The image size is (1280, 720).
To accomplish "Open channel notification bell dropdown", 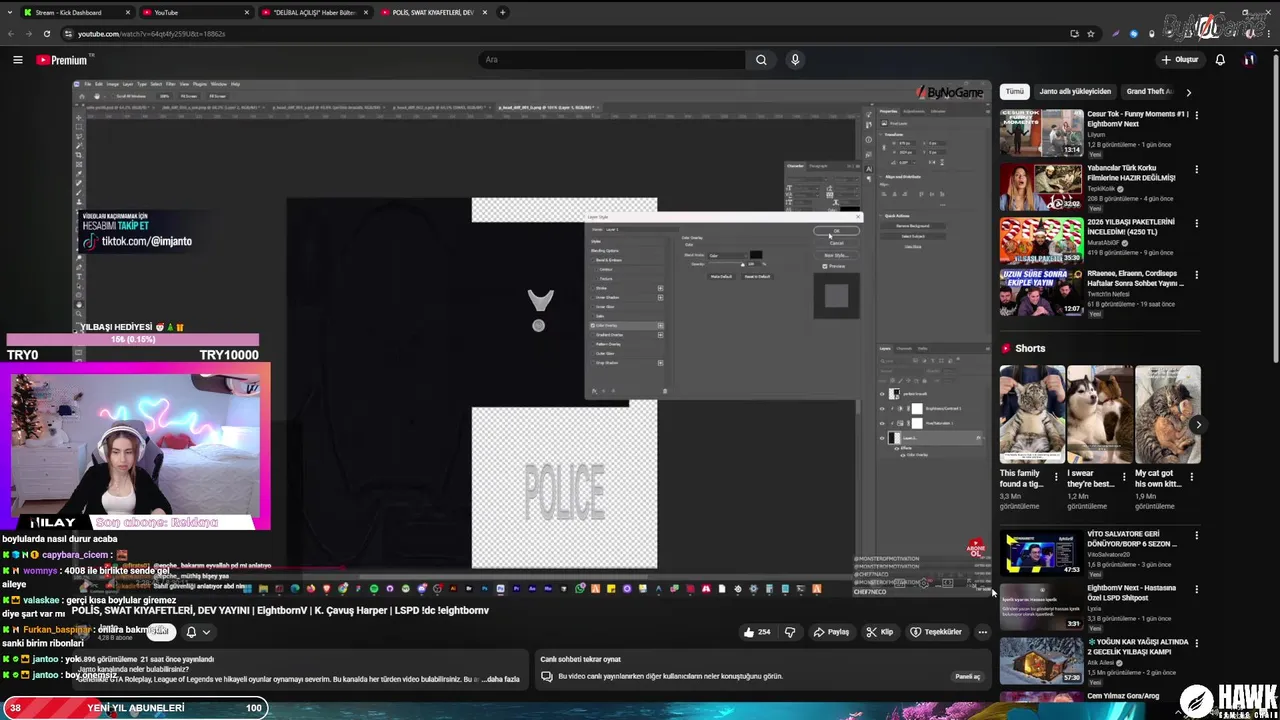I will pyautogui.click(x=198, y=632).
